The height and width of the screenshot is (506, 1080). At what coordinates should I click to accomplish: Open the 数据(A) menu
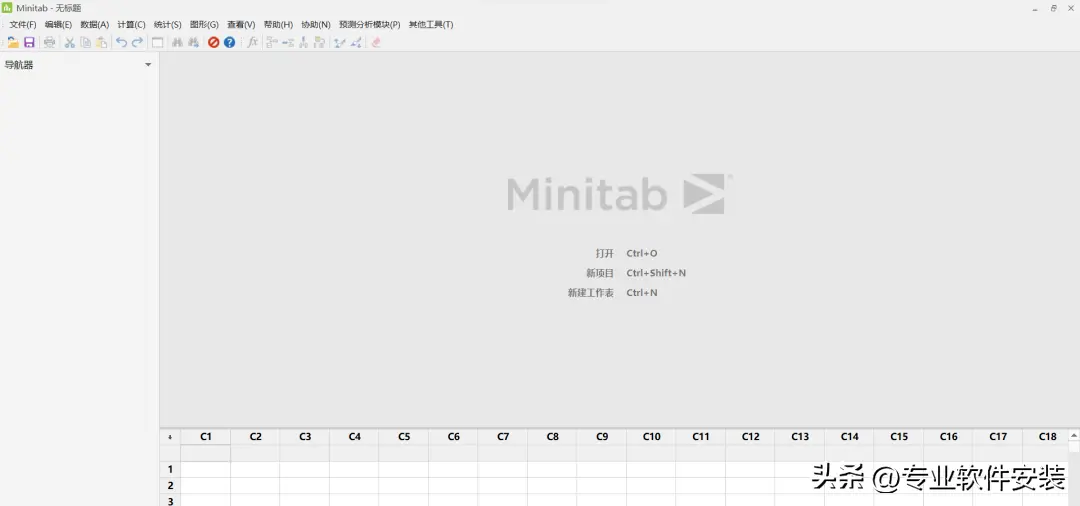tap(94, 24)
